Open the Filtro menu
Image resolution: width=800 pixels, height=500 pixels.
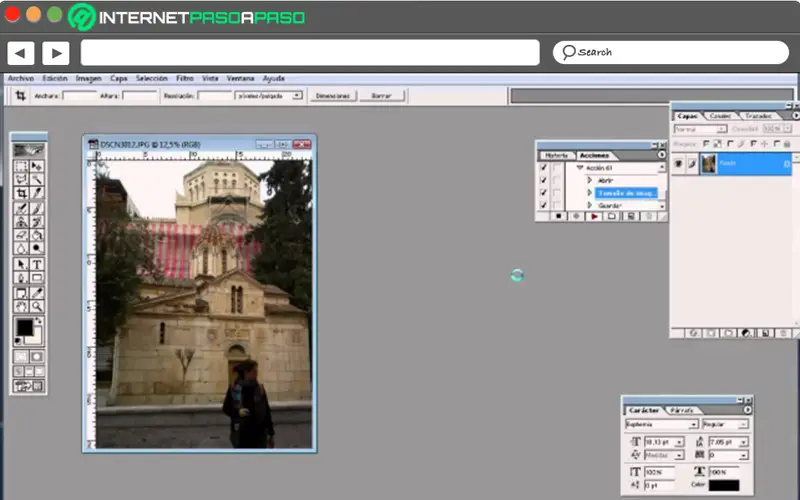click(185, 78)
